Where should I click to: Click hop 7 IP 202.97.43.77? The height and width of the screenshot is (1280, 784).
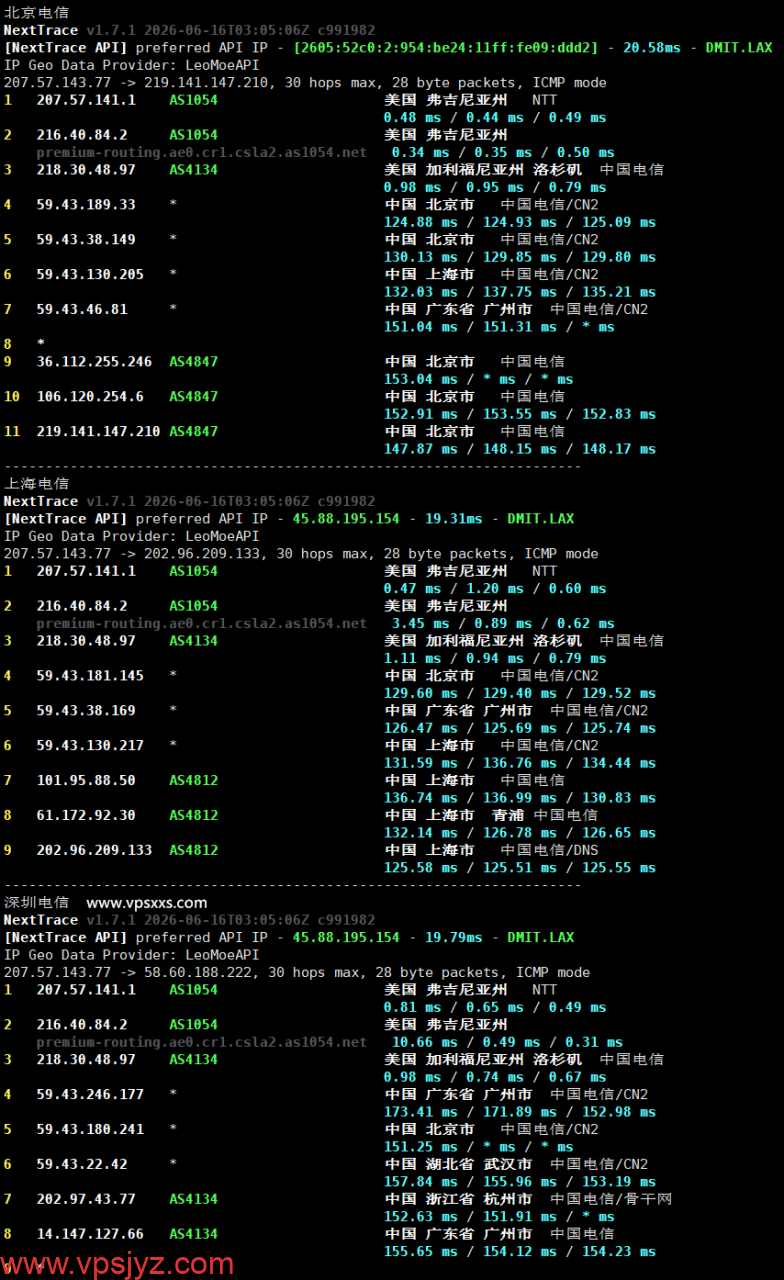click(86, 1199)
